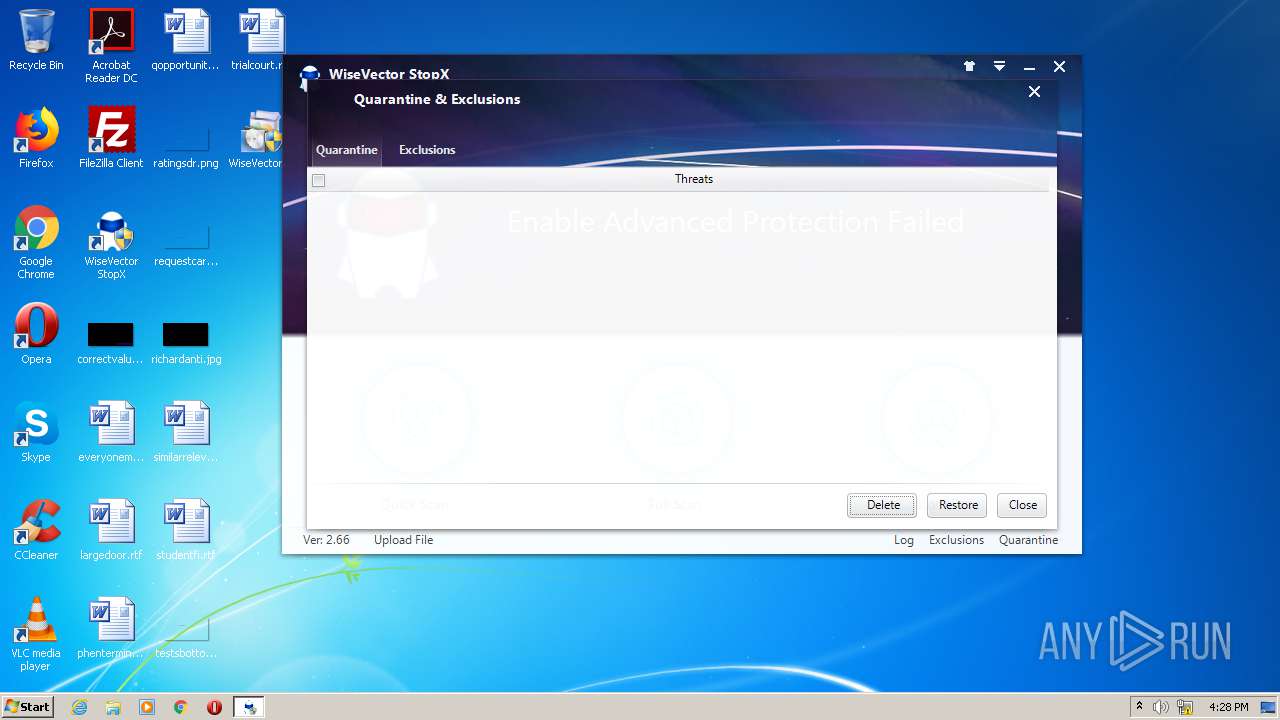Click the Threats column header

point(693,179)
